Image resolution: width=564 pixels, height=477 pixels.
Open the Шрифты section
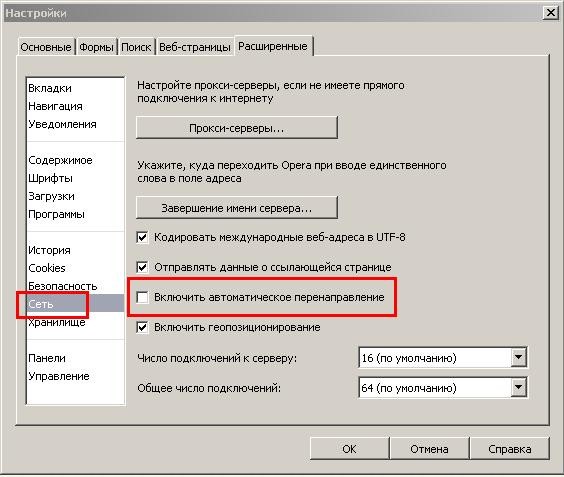click(50, 178)
